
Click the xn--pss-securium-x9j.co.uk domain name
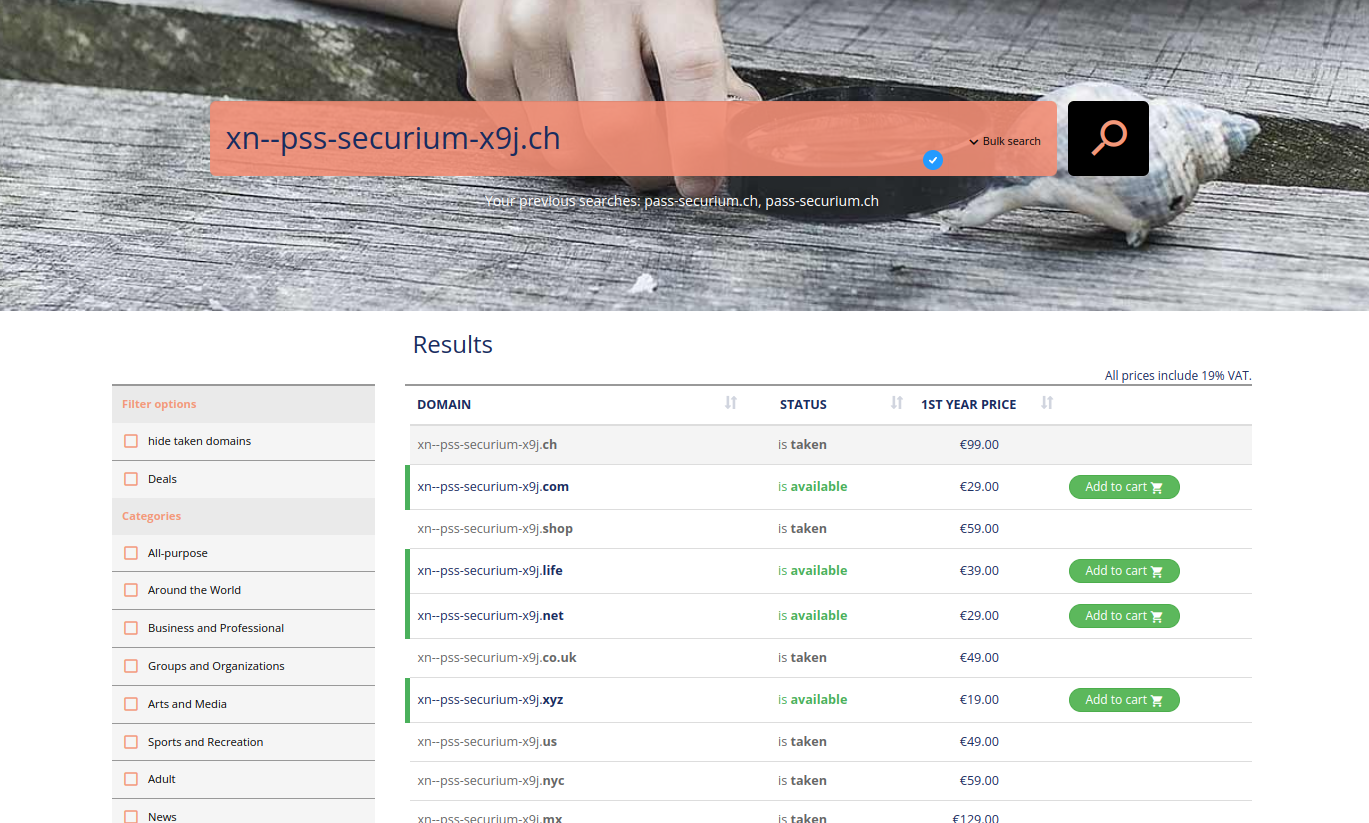tap(497, 658)
